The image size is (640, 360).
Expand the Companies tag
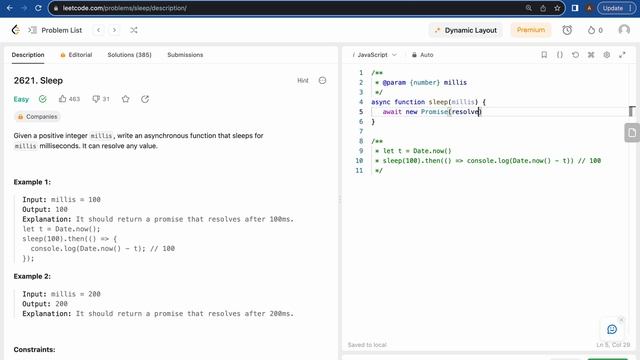(x=37, y=117)
